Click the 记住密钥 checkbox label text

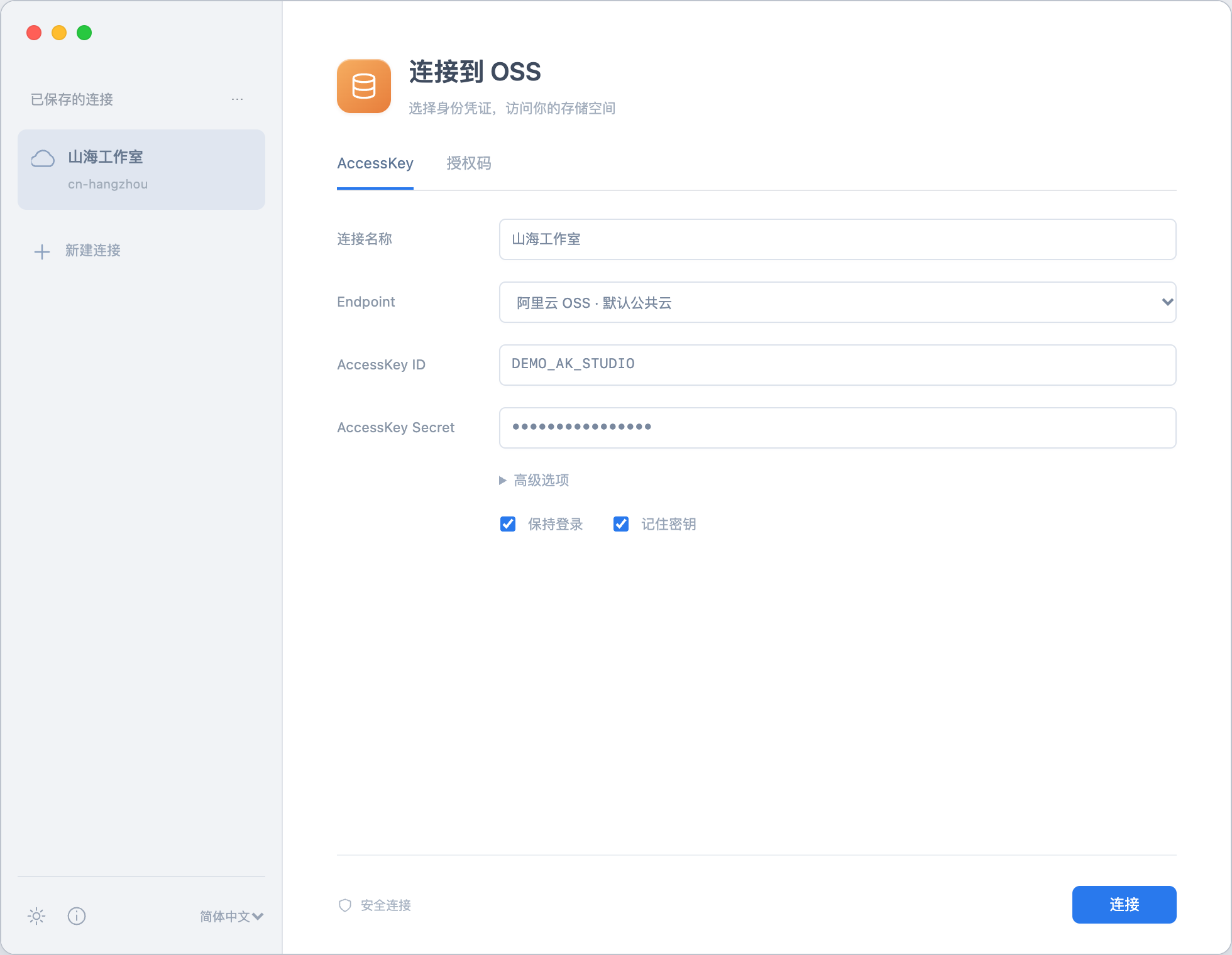click(x=669, y=524)
